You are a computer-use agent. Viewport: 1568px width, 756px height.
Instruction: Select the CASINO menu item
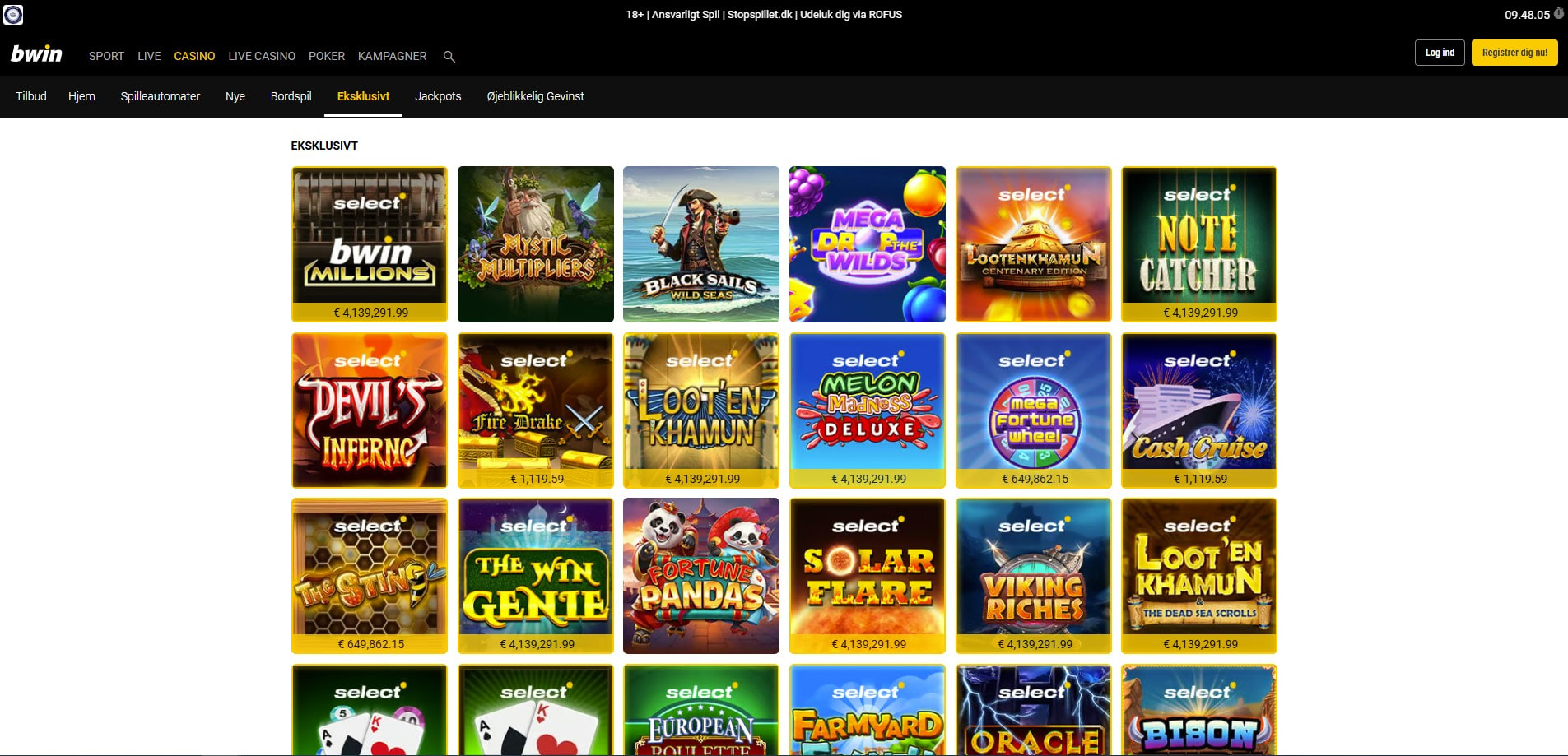tap(194, 56)
